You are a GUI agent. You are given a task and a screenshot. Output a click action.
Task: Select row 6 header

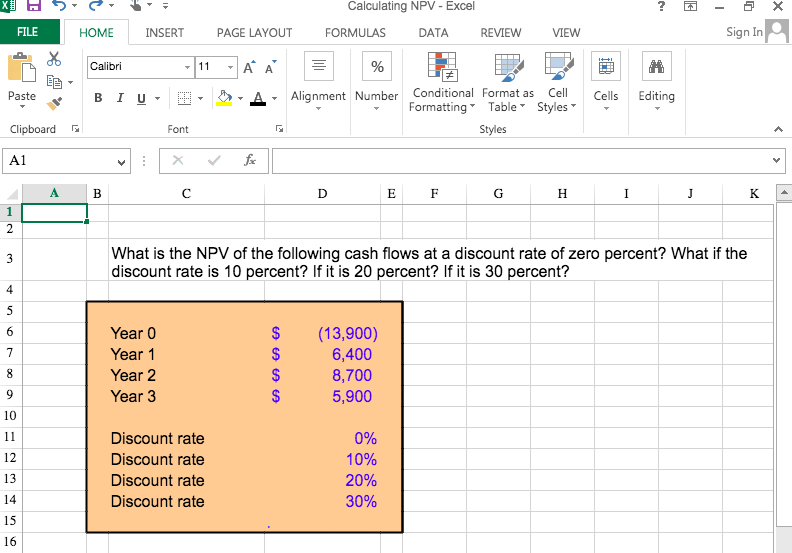tap(11, 332)
